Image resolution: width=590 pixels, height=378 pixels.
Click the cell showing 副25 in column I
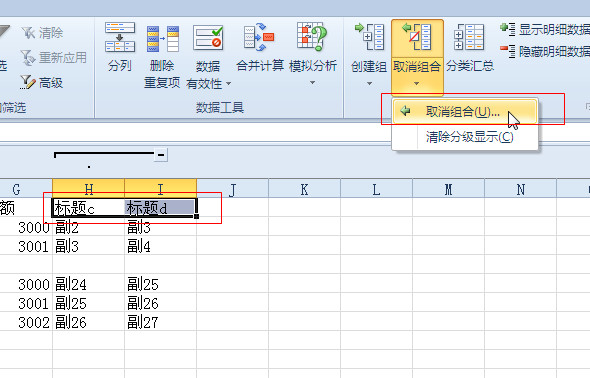click(x=160, y=284)
